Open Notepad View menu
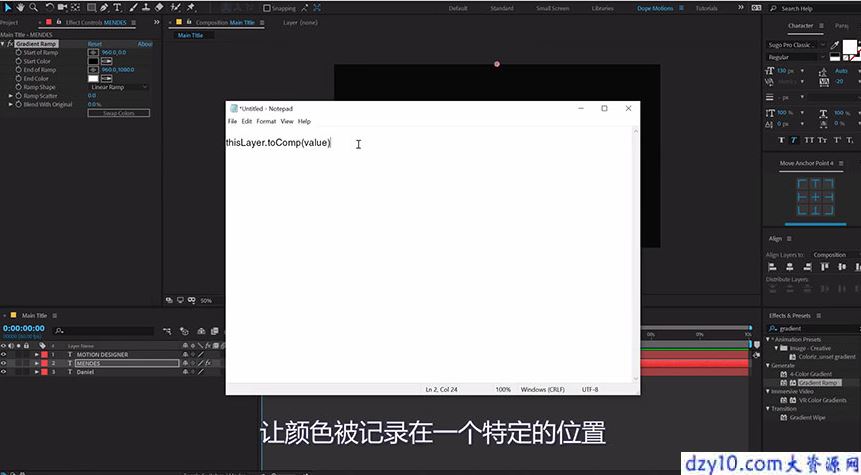The height and width of the screenshot is (475, 861). [287, 121]
